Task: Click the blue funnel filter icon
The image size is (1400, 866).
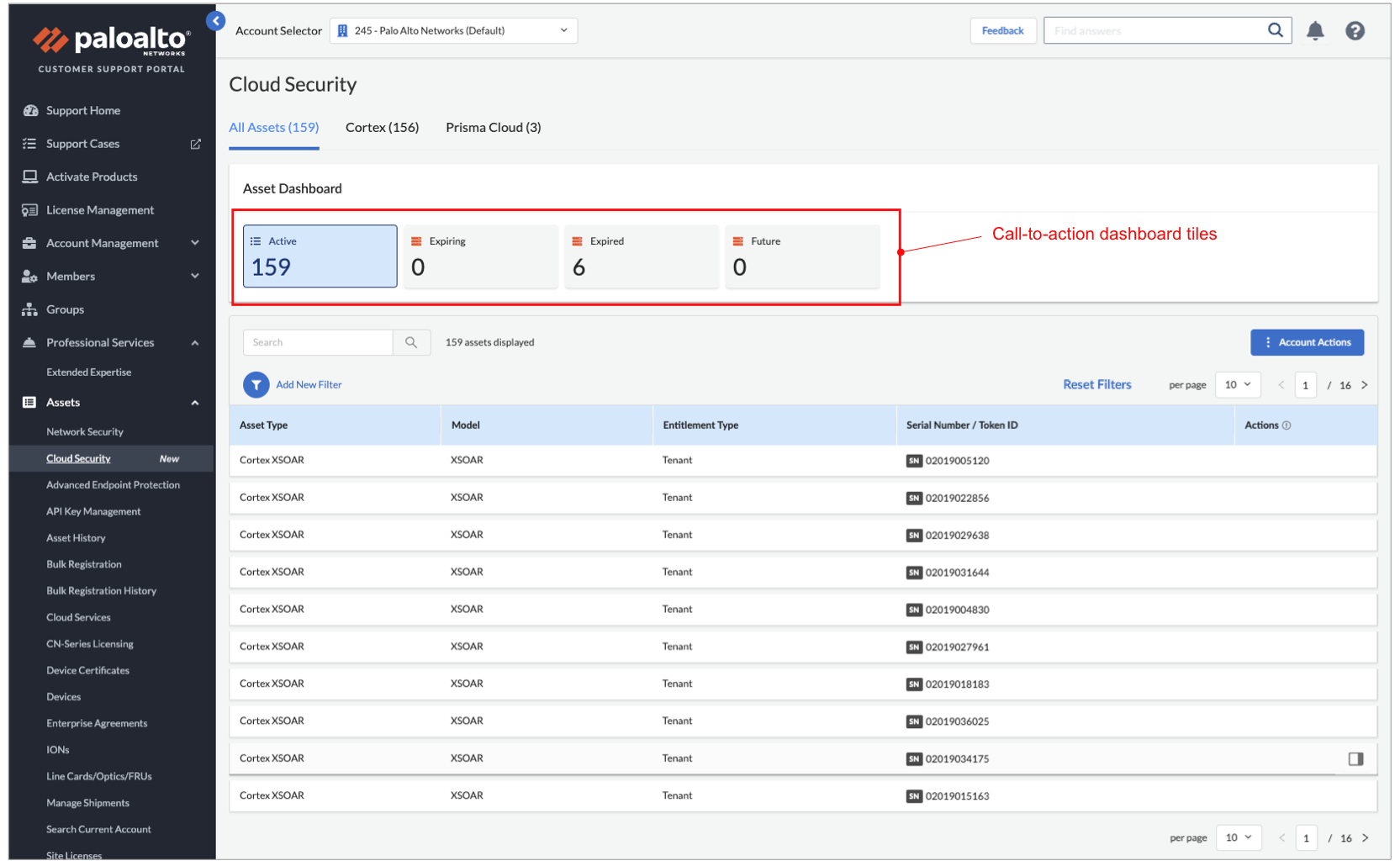Action: (x=256, y=385)
